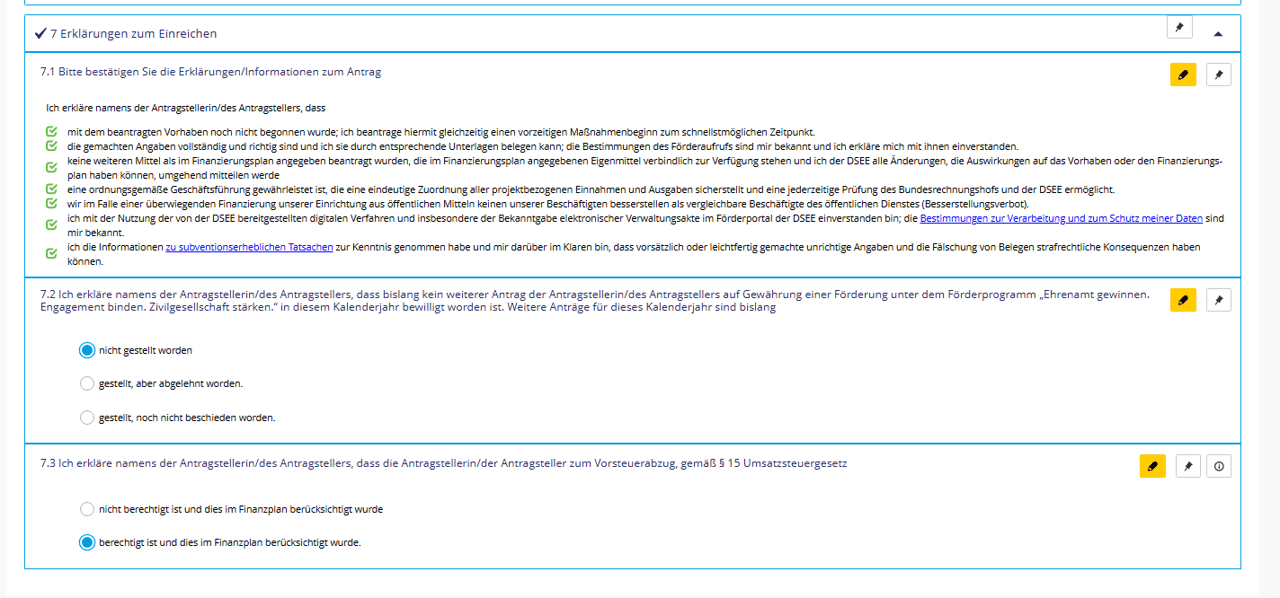Pin question 7.3 Vorsteuerabzug
1280x598 pixels.
coord(1187,466)
